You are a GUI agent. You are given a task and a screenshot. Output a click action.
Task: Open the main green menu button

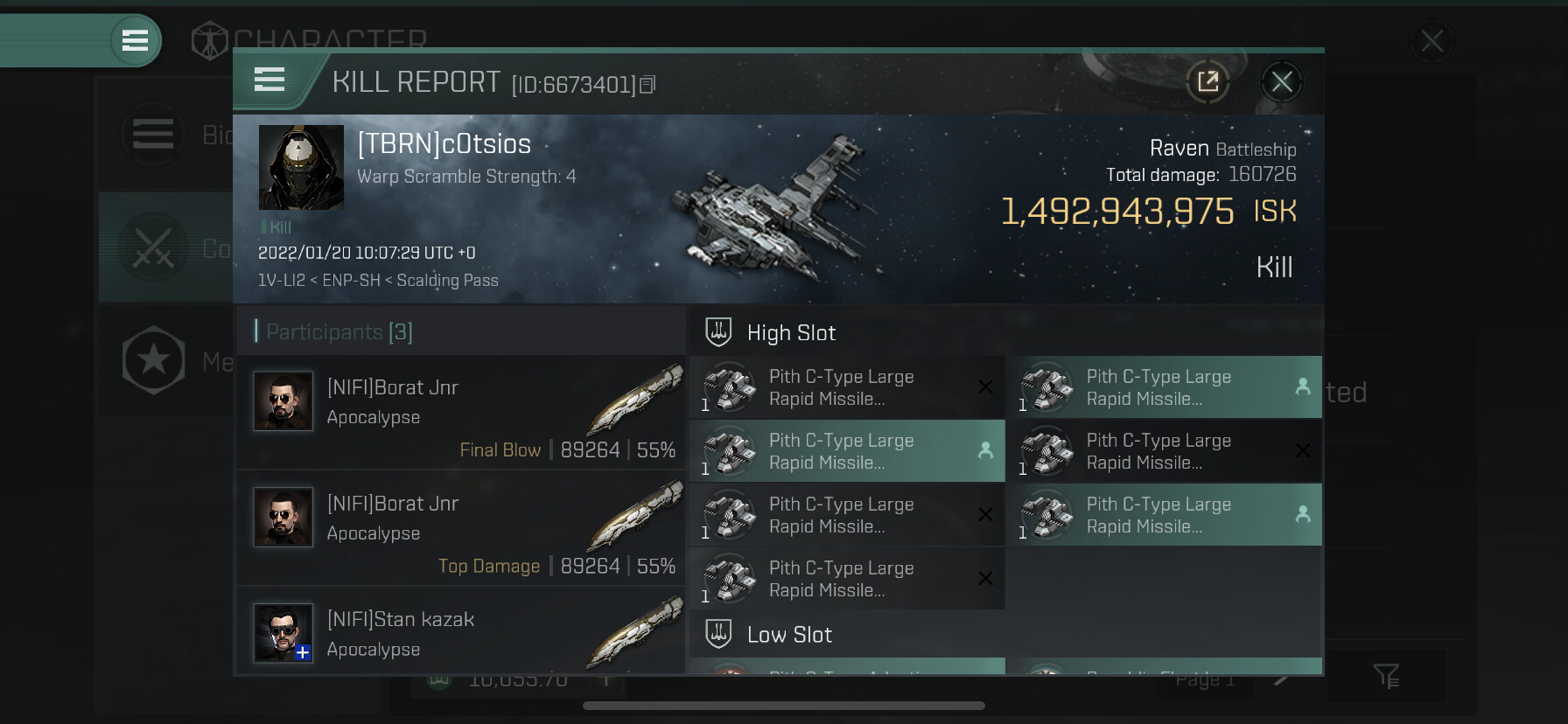point(135,40)
